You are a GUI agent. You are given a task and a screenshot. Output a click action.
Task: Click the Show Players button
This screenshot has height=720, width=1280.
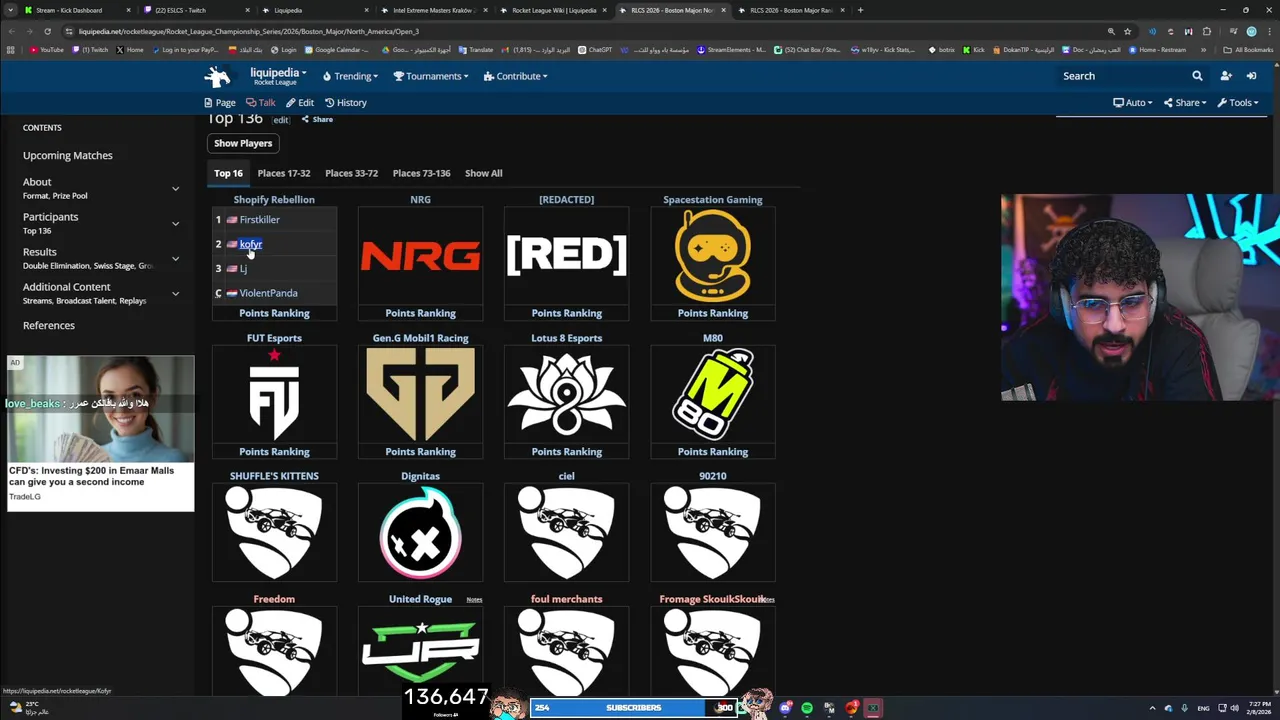coord(243,143)
